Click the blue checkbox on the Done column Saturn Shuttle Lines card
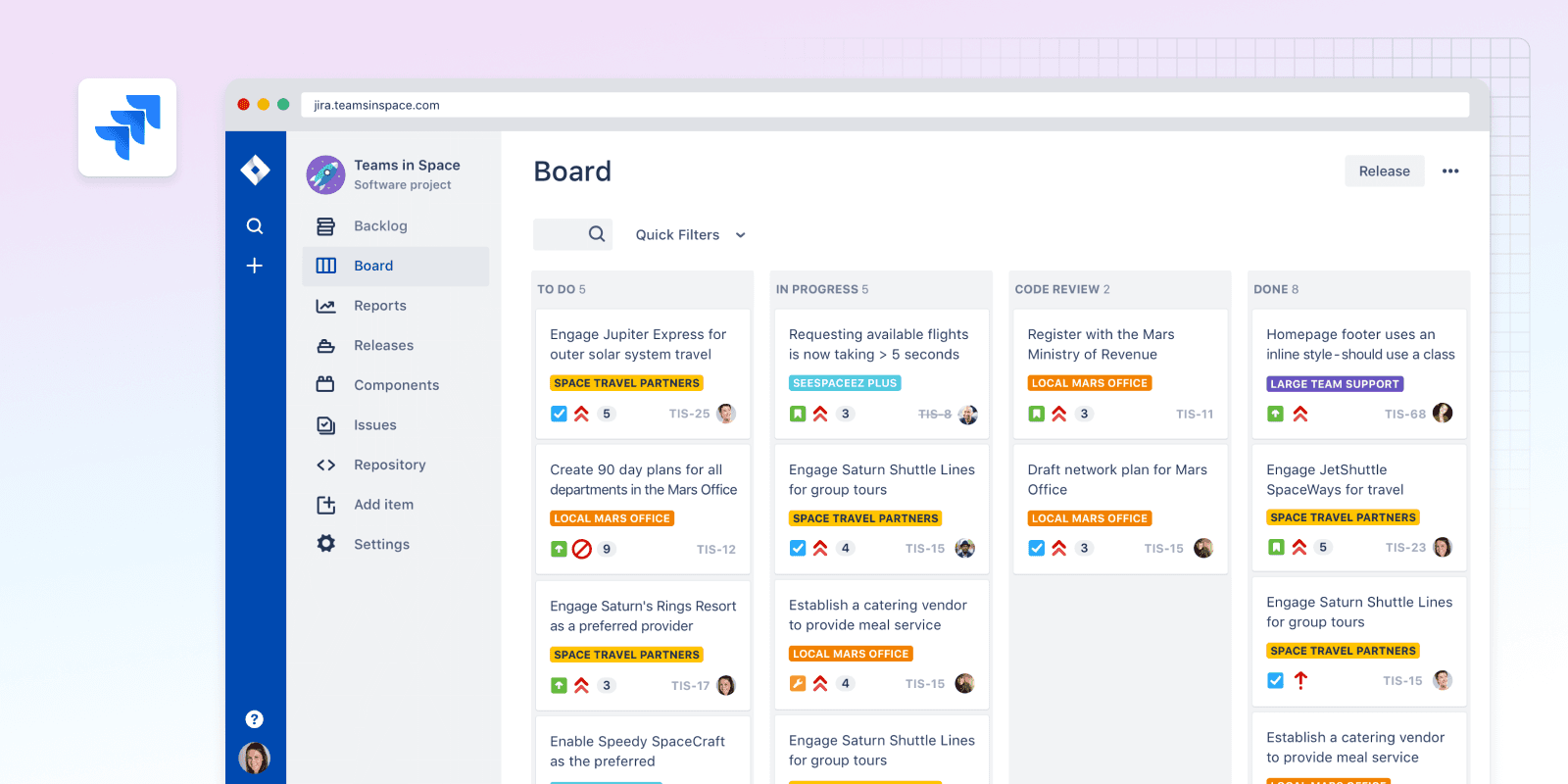 pyautogui.click(x=1275, y=680)
